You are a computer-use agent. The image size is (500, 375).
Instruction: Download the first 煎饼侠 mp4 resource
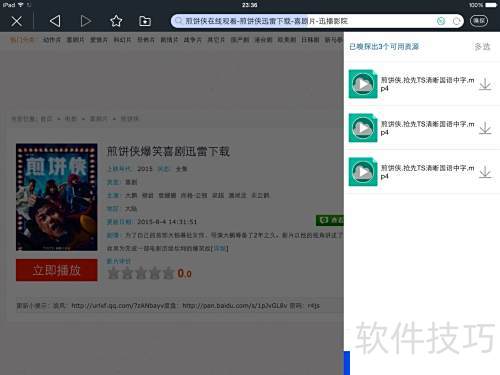tap(485, 84)
